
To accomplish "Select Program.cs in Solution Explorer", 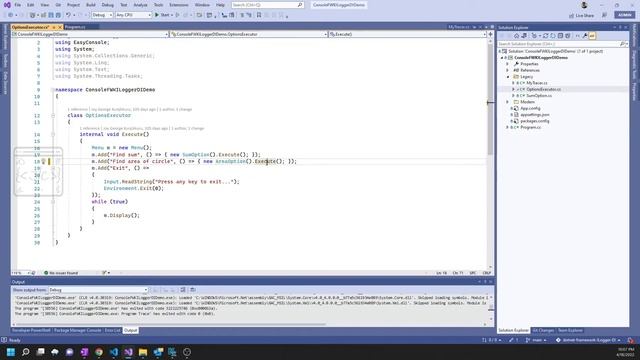I will [531, 127].
